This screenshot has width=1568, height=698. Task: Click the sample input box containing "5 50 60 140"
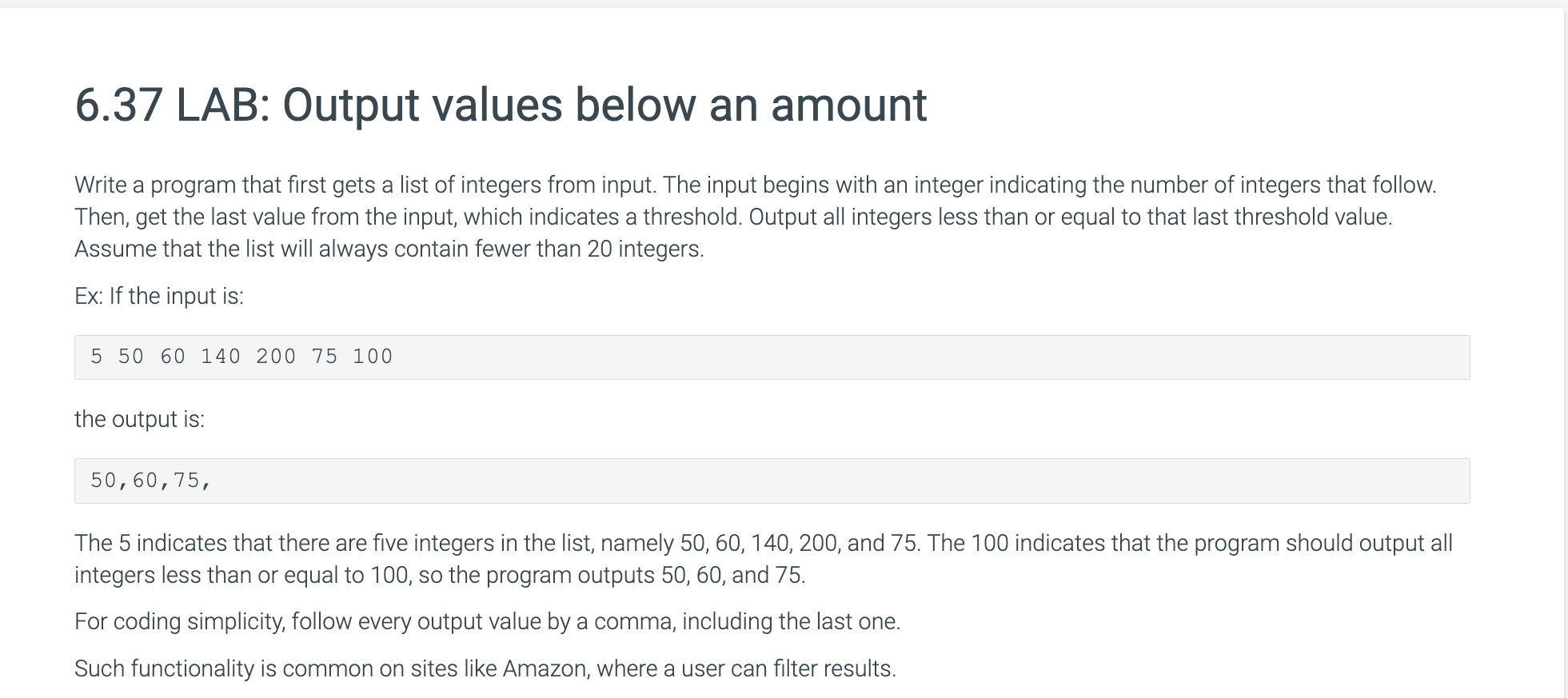coord(772,357)
